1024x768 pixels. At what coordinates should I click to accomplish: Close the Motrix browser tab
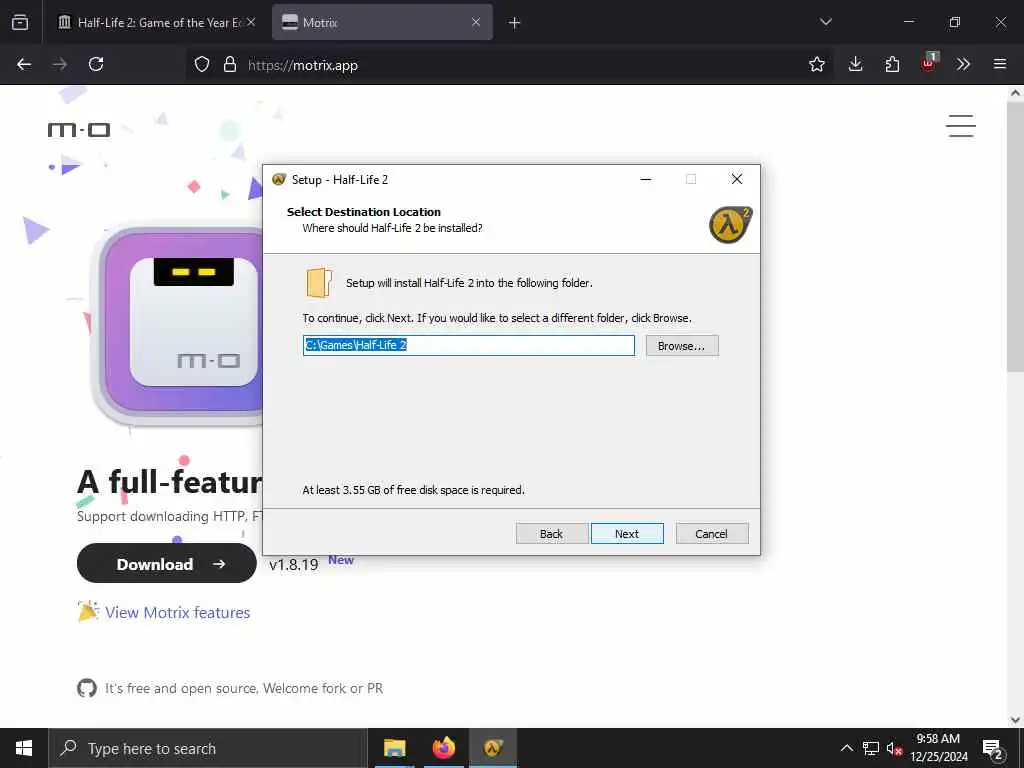[x=476, y=22]
